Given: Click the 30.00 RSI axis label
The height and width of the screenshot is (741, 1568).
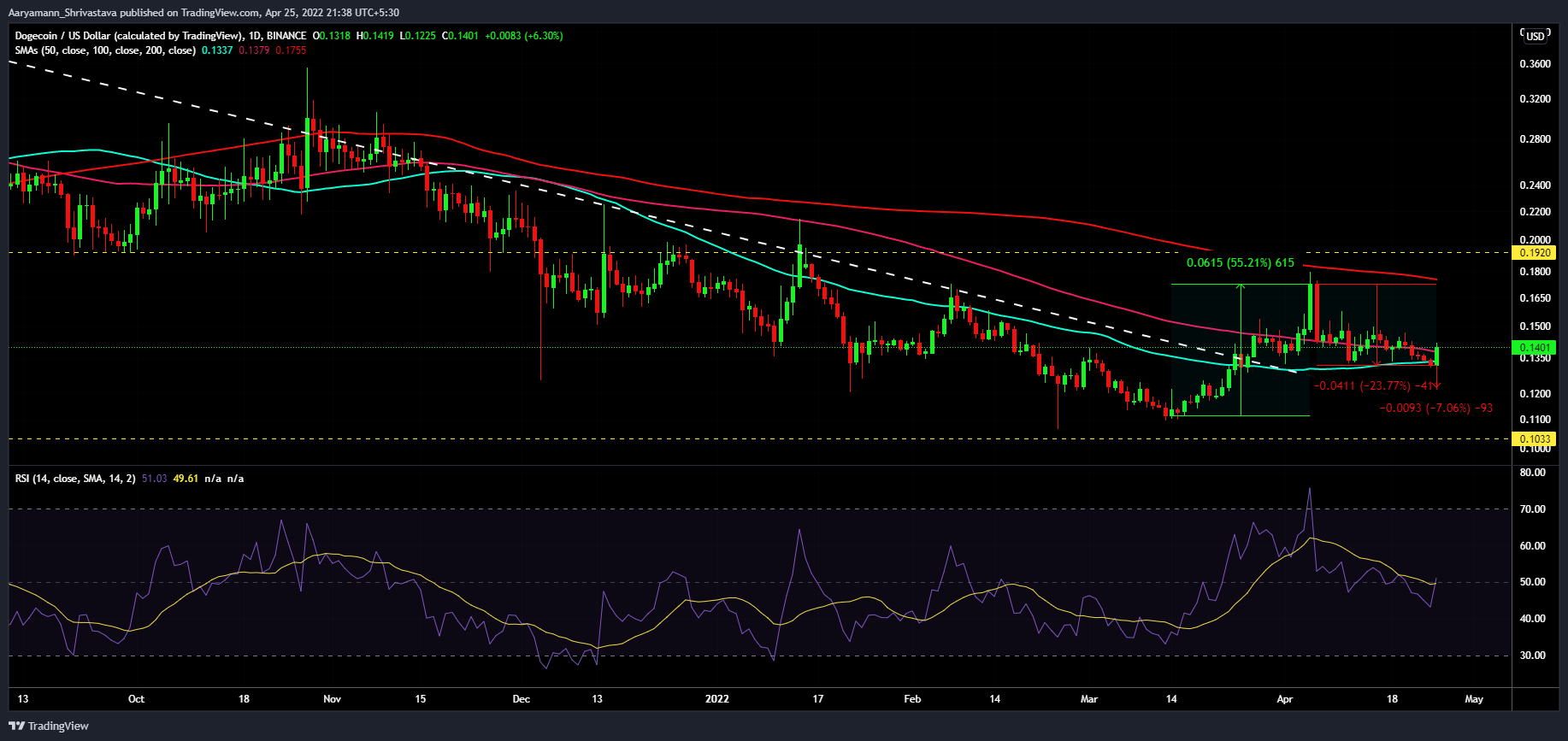Looking at the screenshot, I should pyautogui.click(x=1533, y=656).
